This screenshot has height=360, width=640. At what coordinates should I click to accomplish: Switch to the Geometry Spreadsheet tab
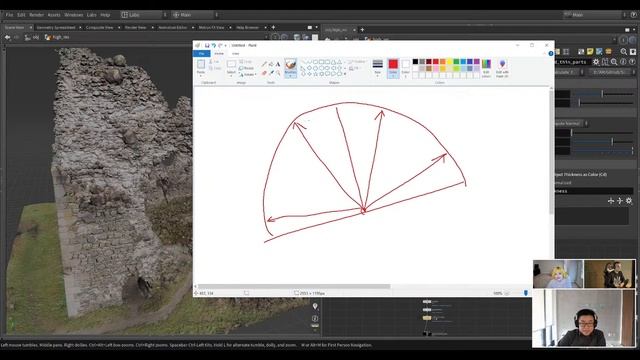tap(56, 27)
